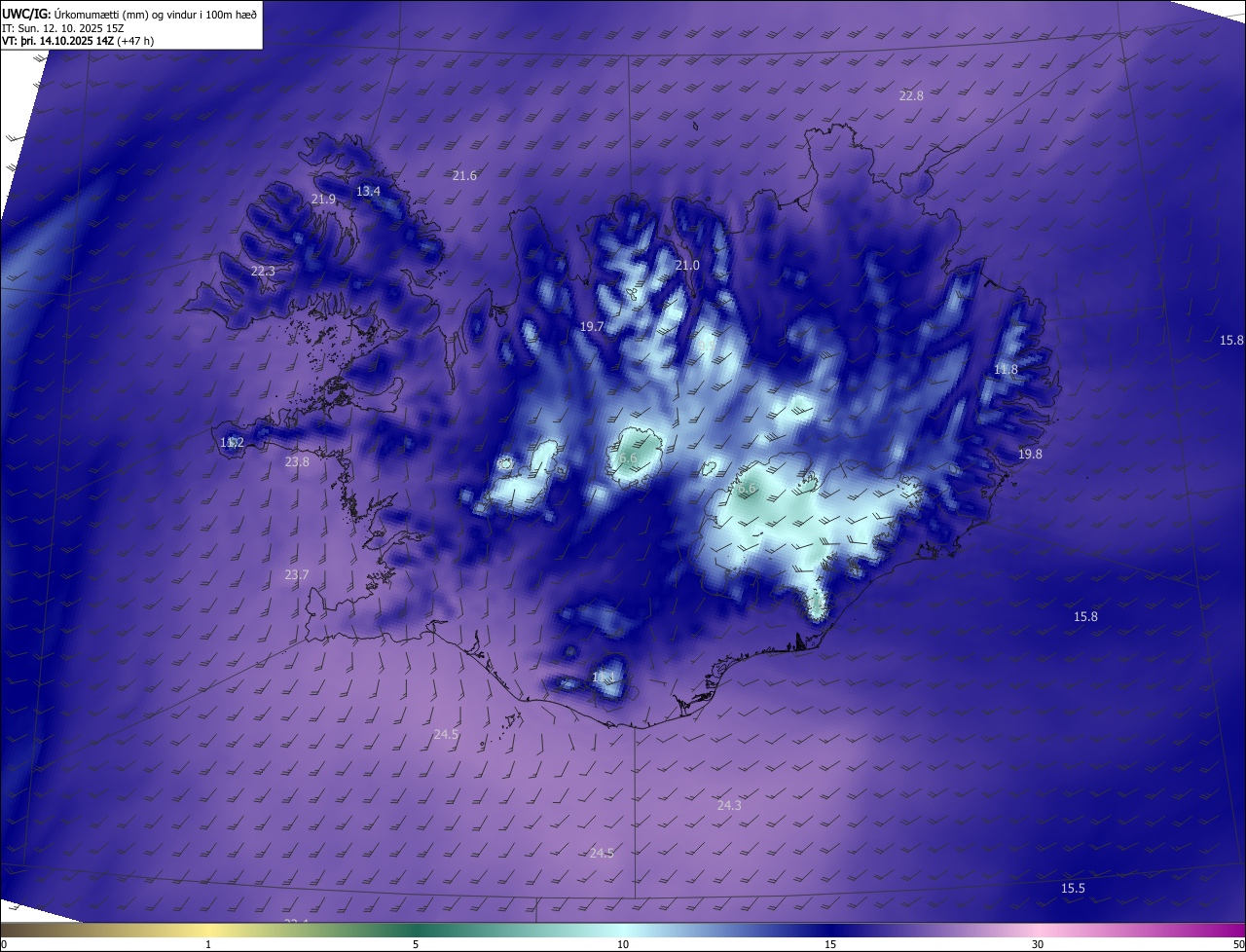Click the 21.9 value label
This screenshot has width=1246, height=952.
pyautogui.click(x=323, y=199)
